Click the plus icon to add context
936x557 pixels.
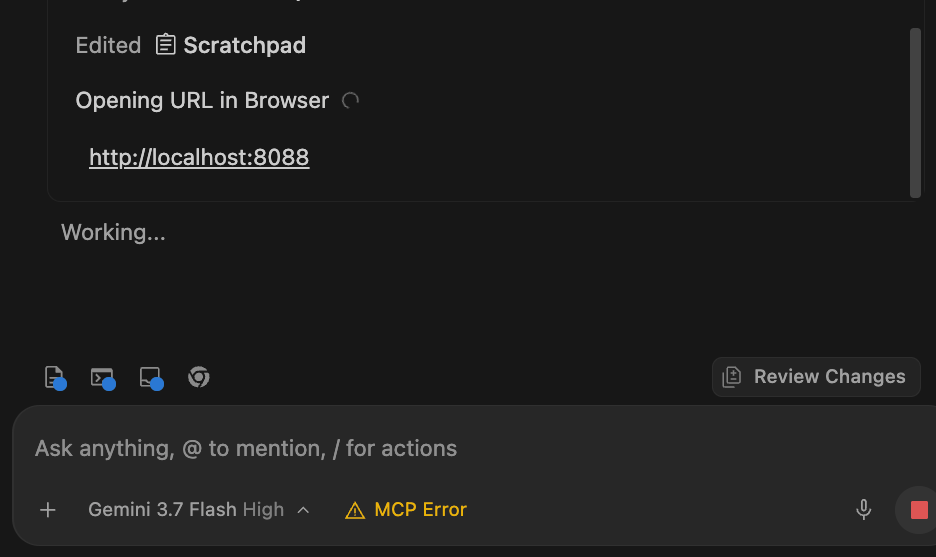click(x=48, y=510)
